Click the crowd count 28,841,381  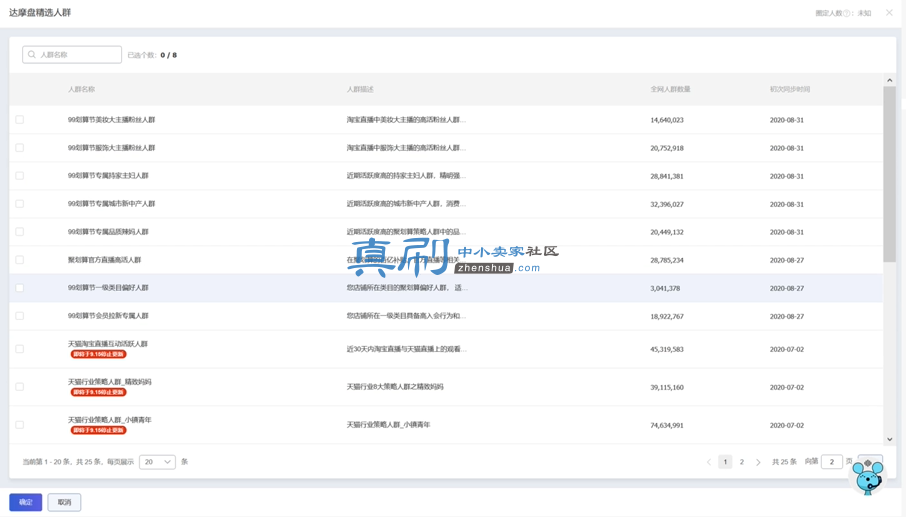[667, 176]
